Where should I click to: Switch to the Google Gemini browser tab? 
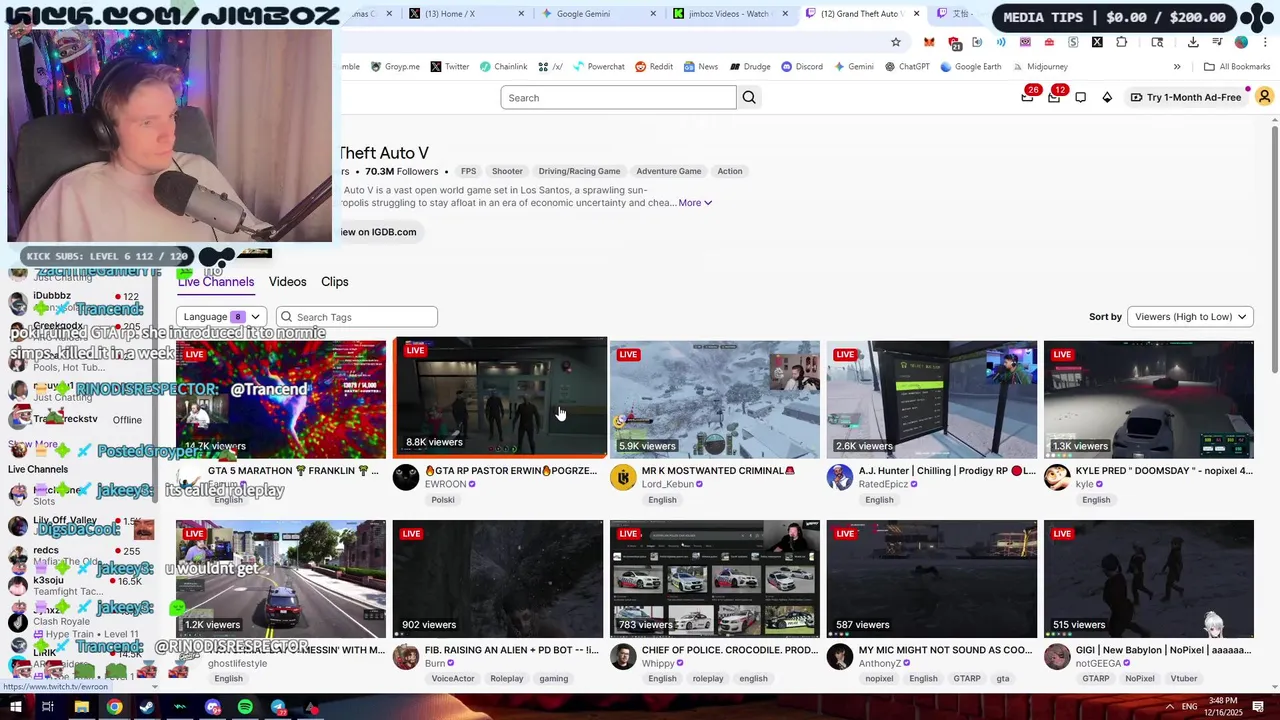tap(596, 14)
